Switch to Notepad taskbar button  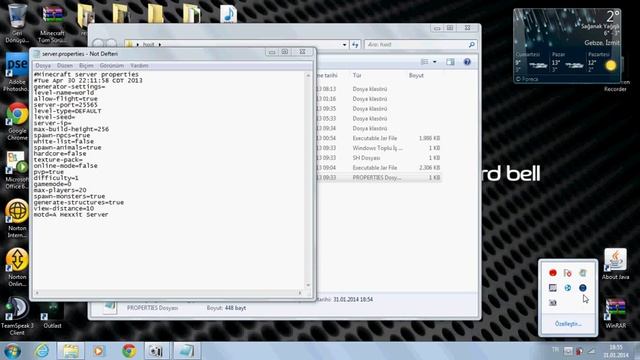(187, 351)
